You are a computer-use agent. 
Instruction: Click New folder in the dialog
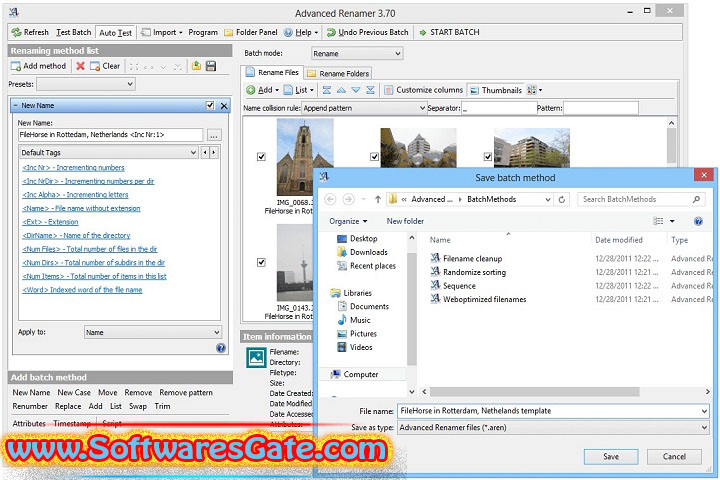coord(405,221)
